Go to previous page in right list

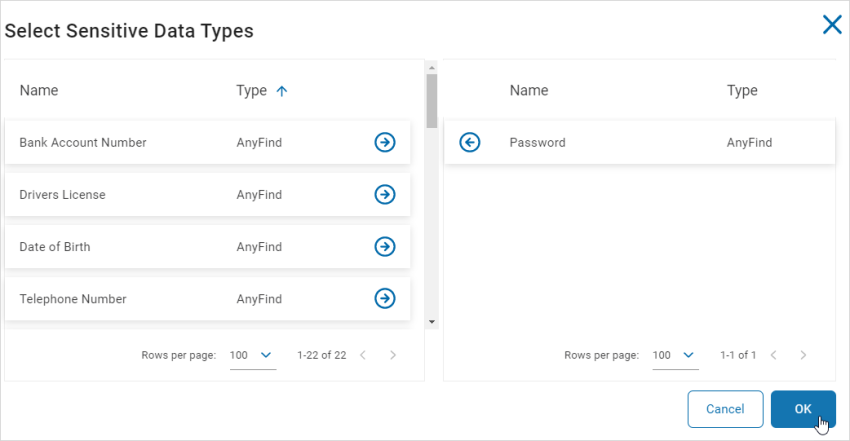[772, 355]
